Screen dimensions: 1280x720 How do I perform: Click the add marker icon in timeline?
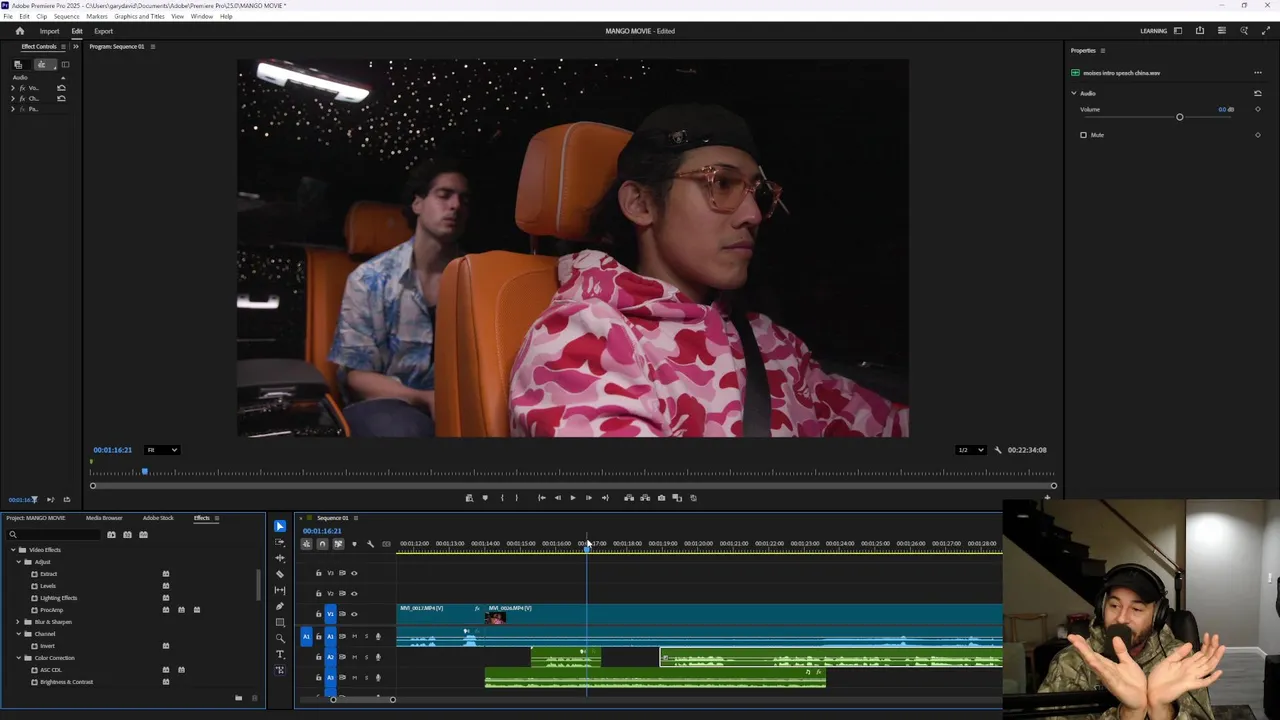point(354,544)
